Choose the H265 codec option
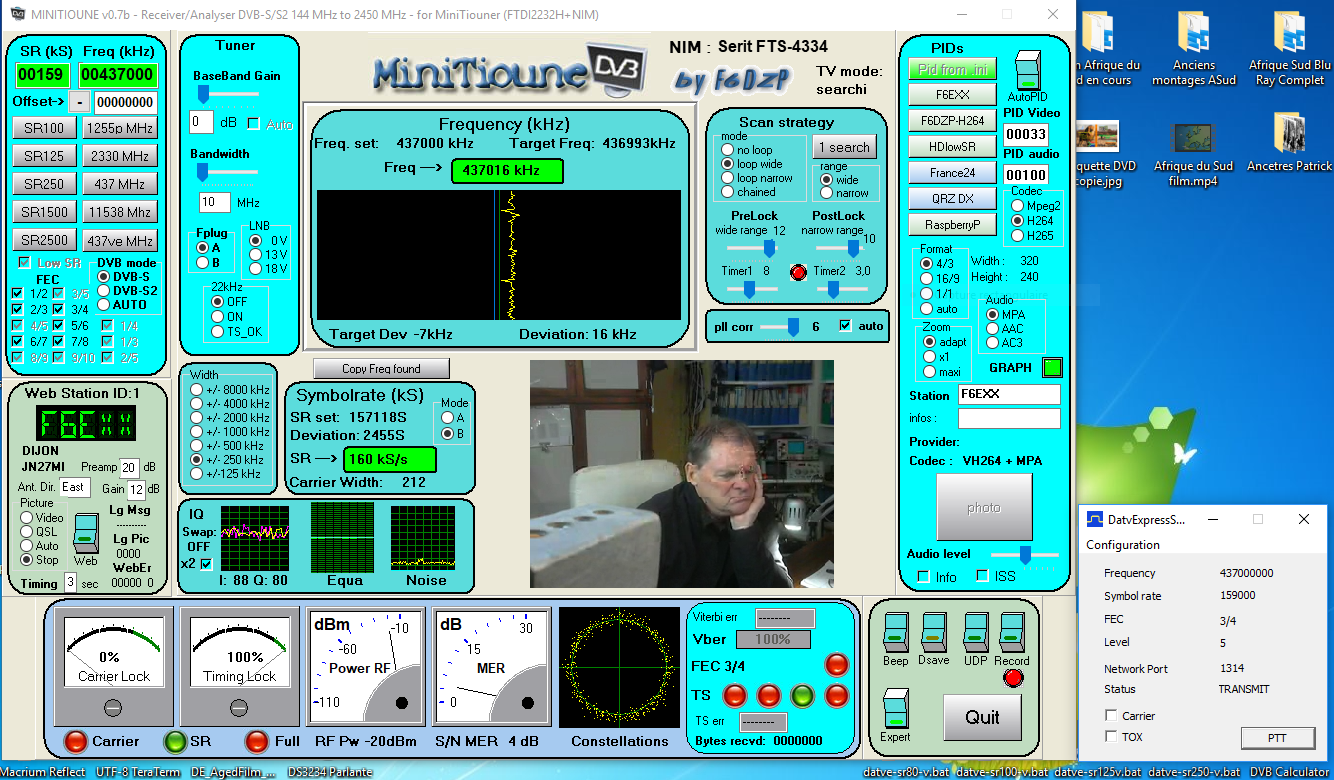 click(1018, 235)
